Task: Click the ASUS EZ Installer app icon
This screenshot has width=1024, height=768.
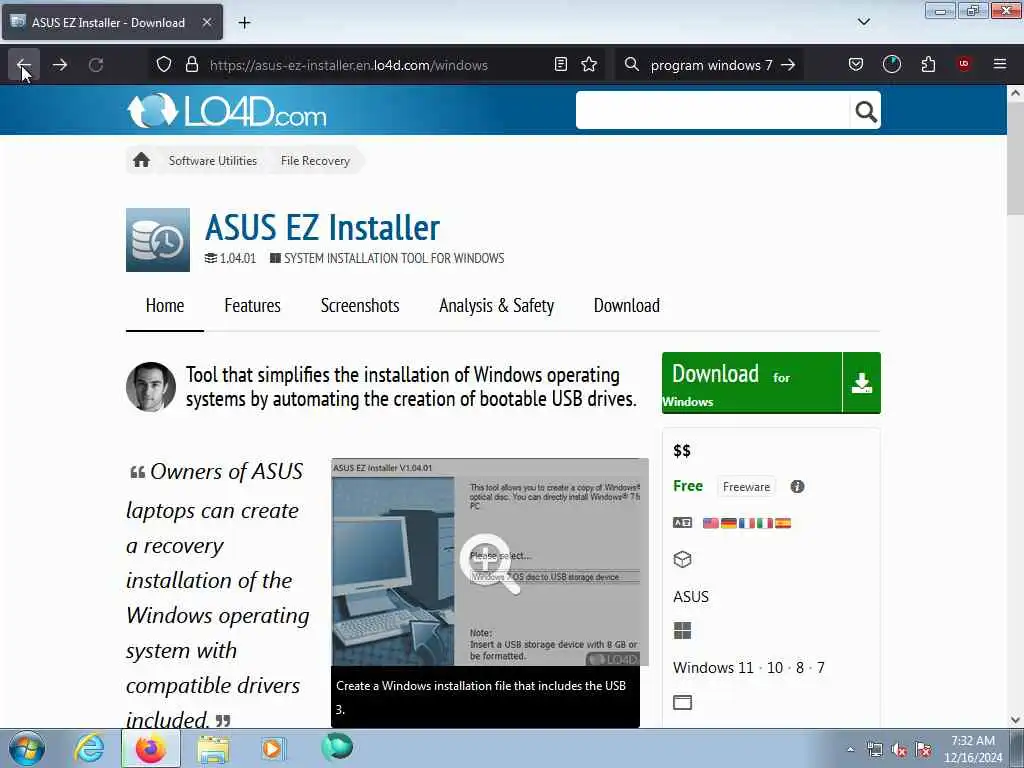Action: 158,240
